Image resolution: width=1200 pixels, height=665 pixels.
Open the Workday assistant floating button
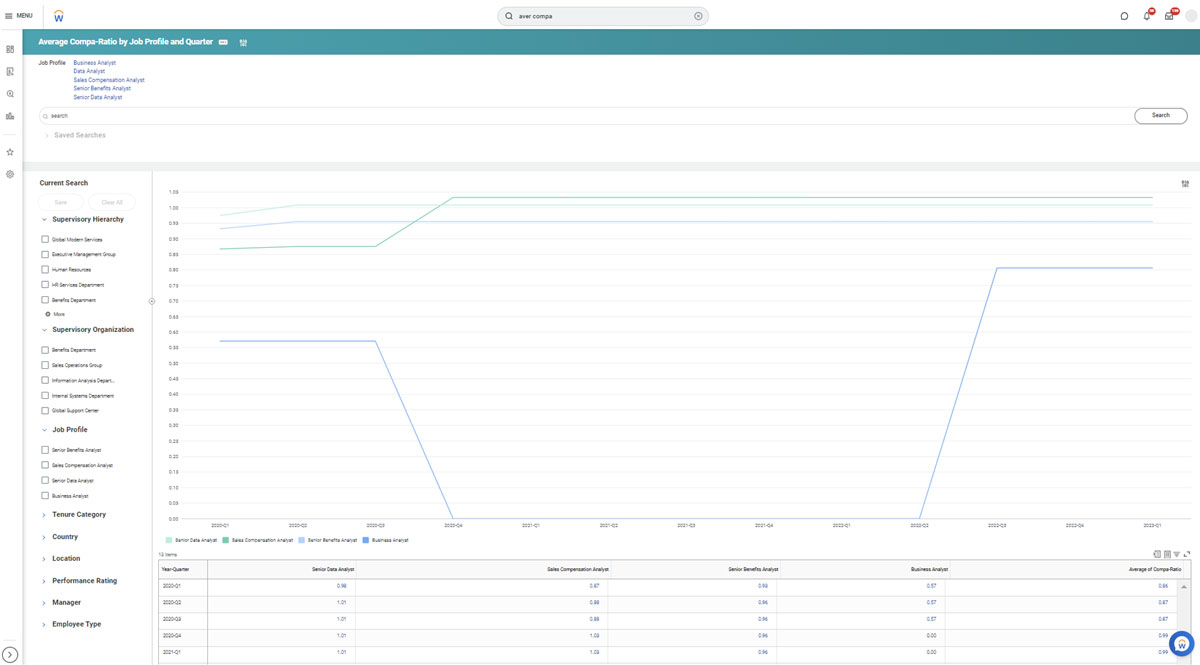(x=1182, y=643)
